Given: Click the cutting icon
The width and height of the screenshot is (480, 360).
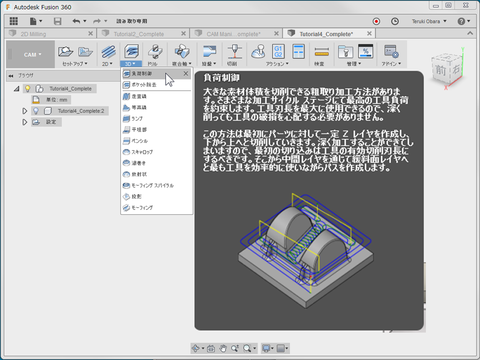Looking at the screenshot, I should click(235, 52).
